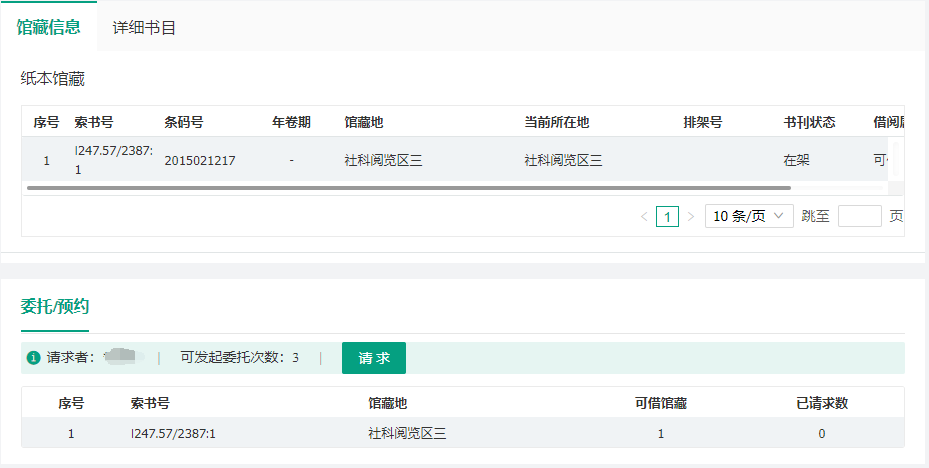This screenshot has height=468, width=929.
Task: Click the 在架 status cell
Action: [x=797, y=160]
